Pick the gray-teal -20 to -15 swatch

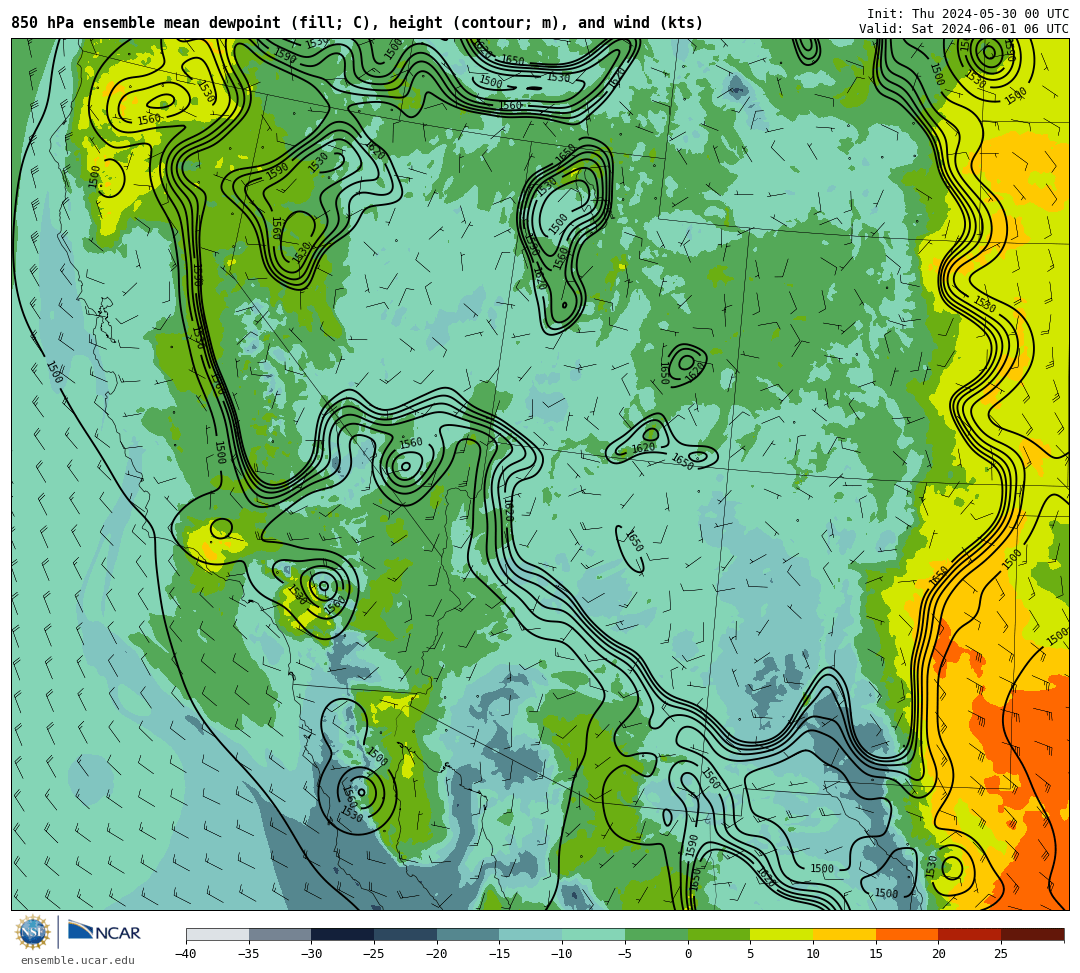(x=468, y=934)
